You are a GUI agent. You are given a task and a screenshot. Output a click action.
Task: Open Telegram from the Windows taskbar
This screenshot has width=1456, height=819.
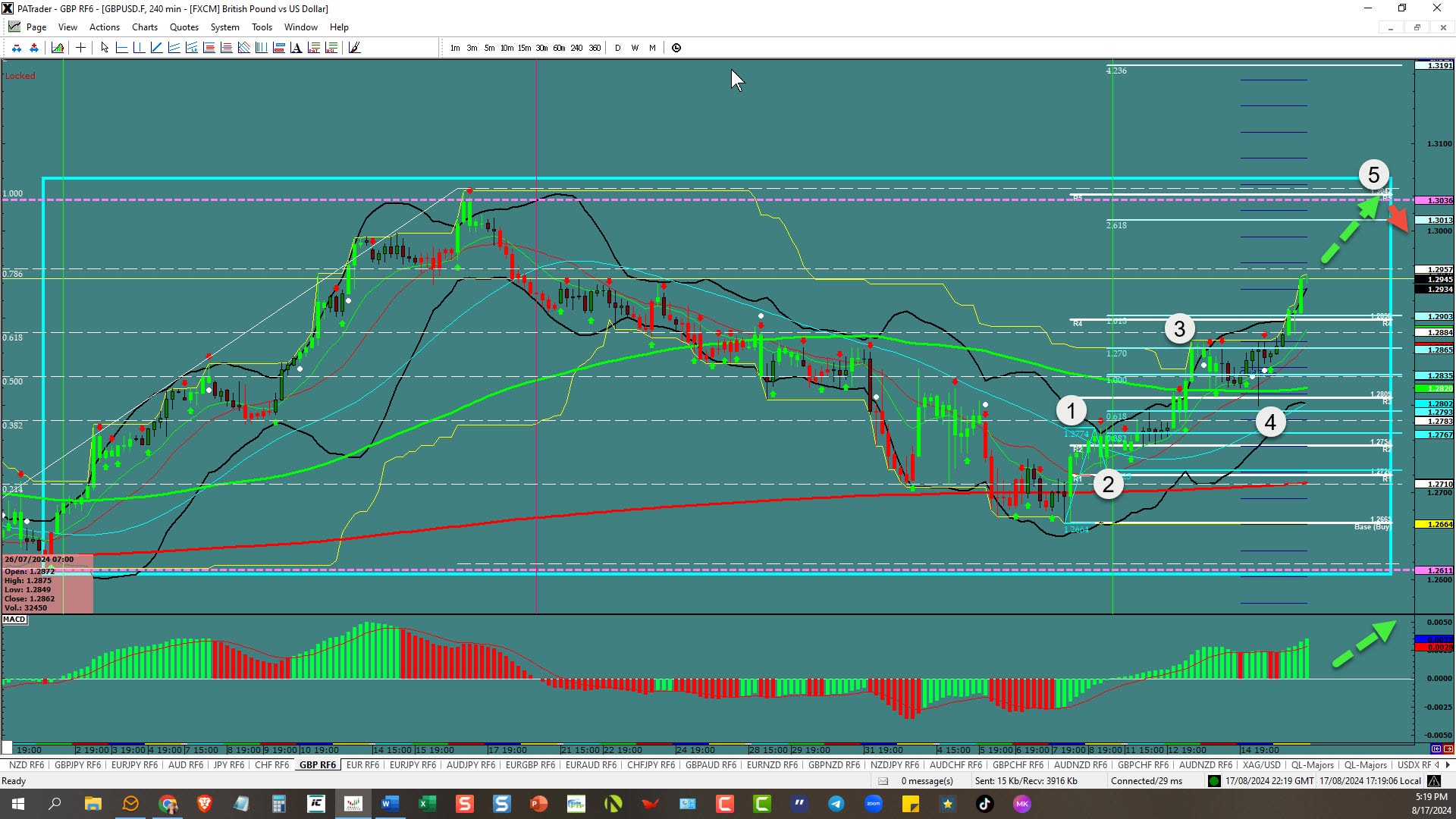point(836,804)
